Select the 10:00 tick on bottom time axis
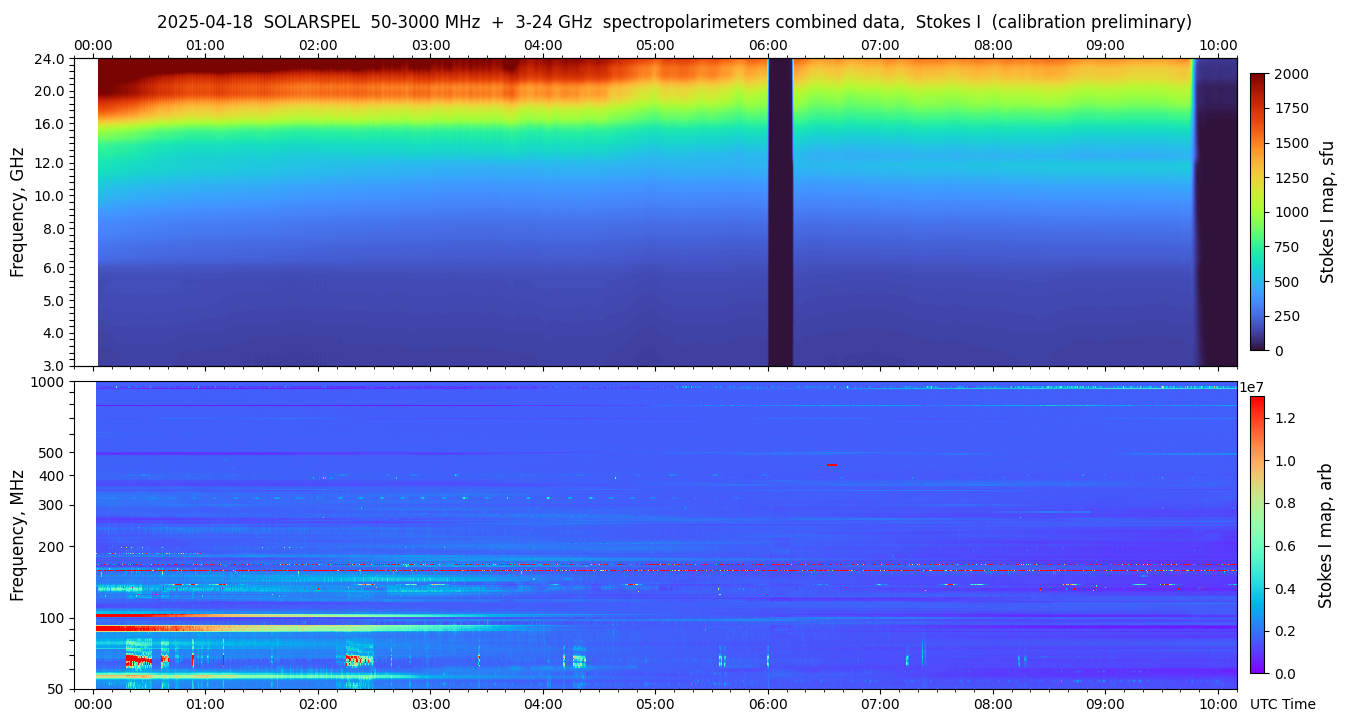 tap(1218, 704)
